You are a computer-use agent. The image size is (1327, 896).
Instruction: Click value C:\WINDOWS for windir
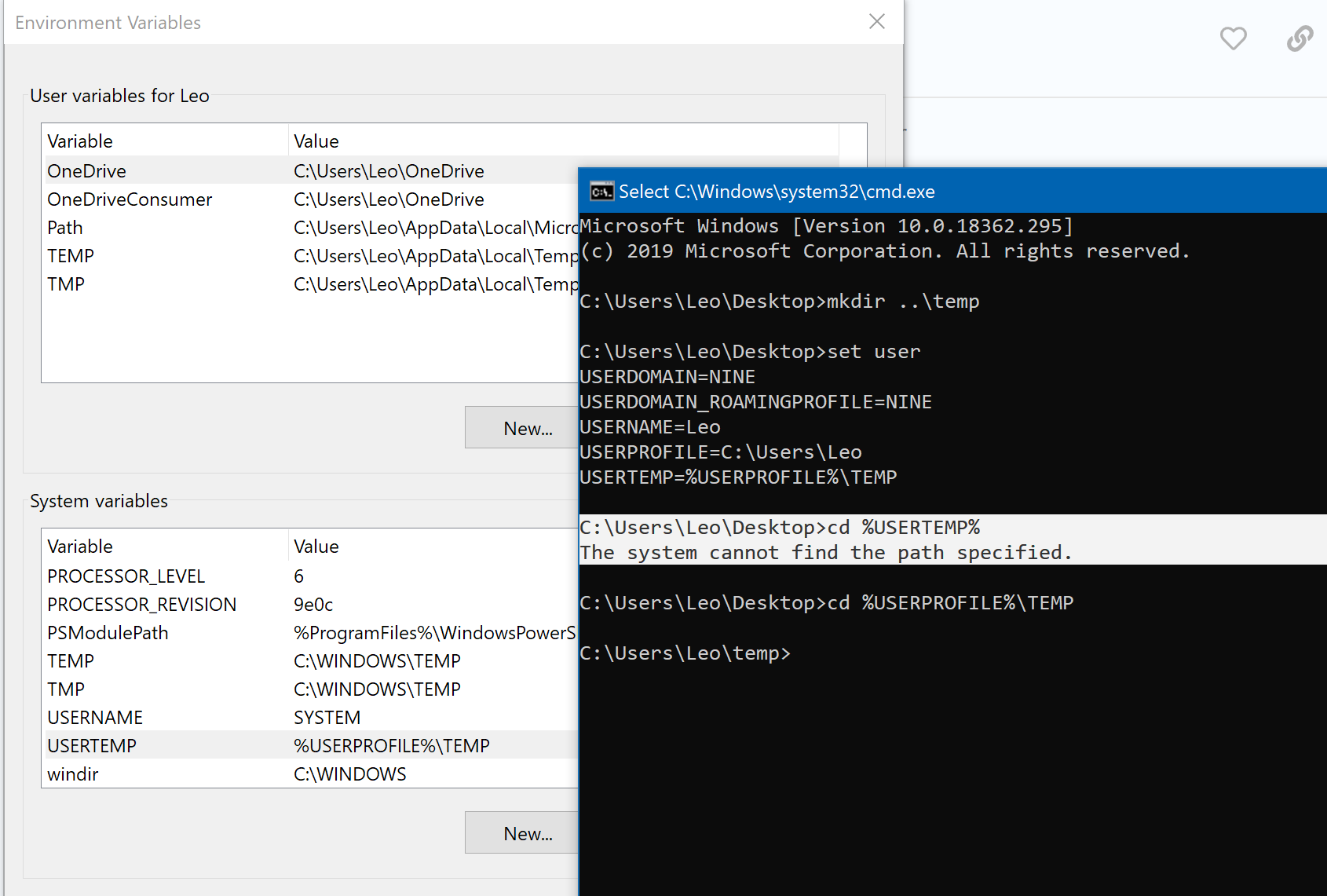click(x=349, y=773)
